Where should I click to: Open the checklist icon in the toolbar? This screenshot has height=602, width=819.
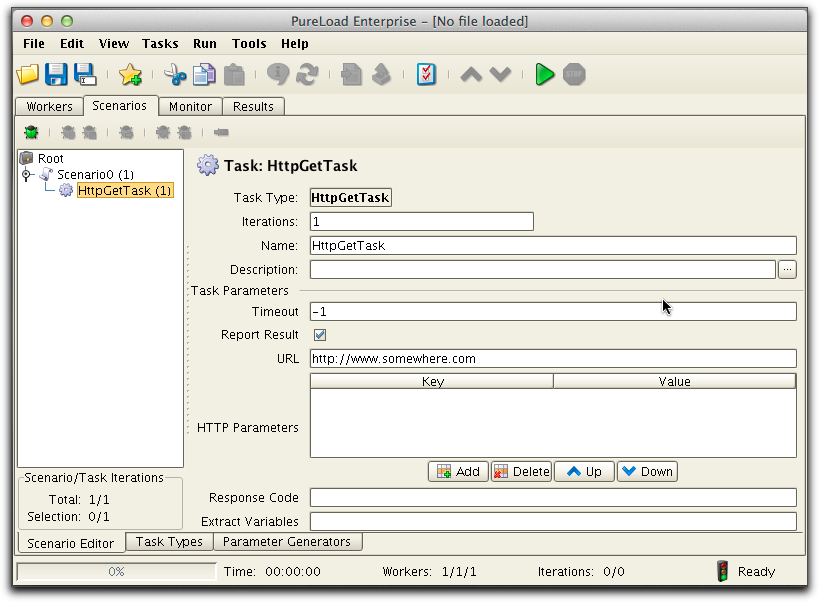[x=426, y=74]
